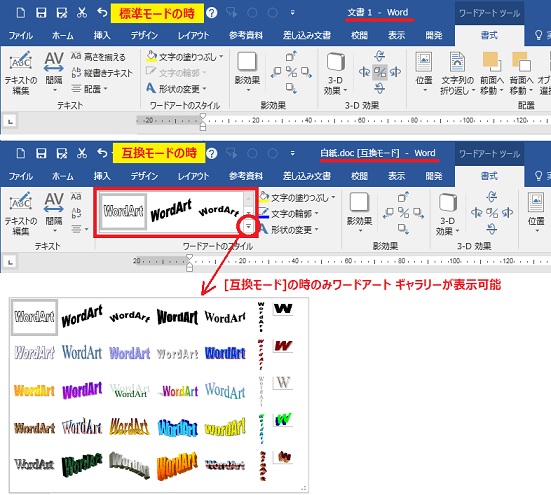This screenshot has height=495, width=551.
Task: Toggle 3-D on/off center button in standard-mode ribbon
Action: [x=380, y=72]
